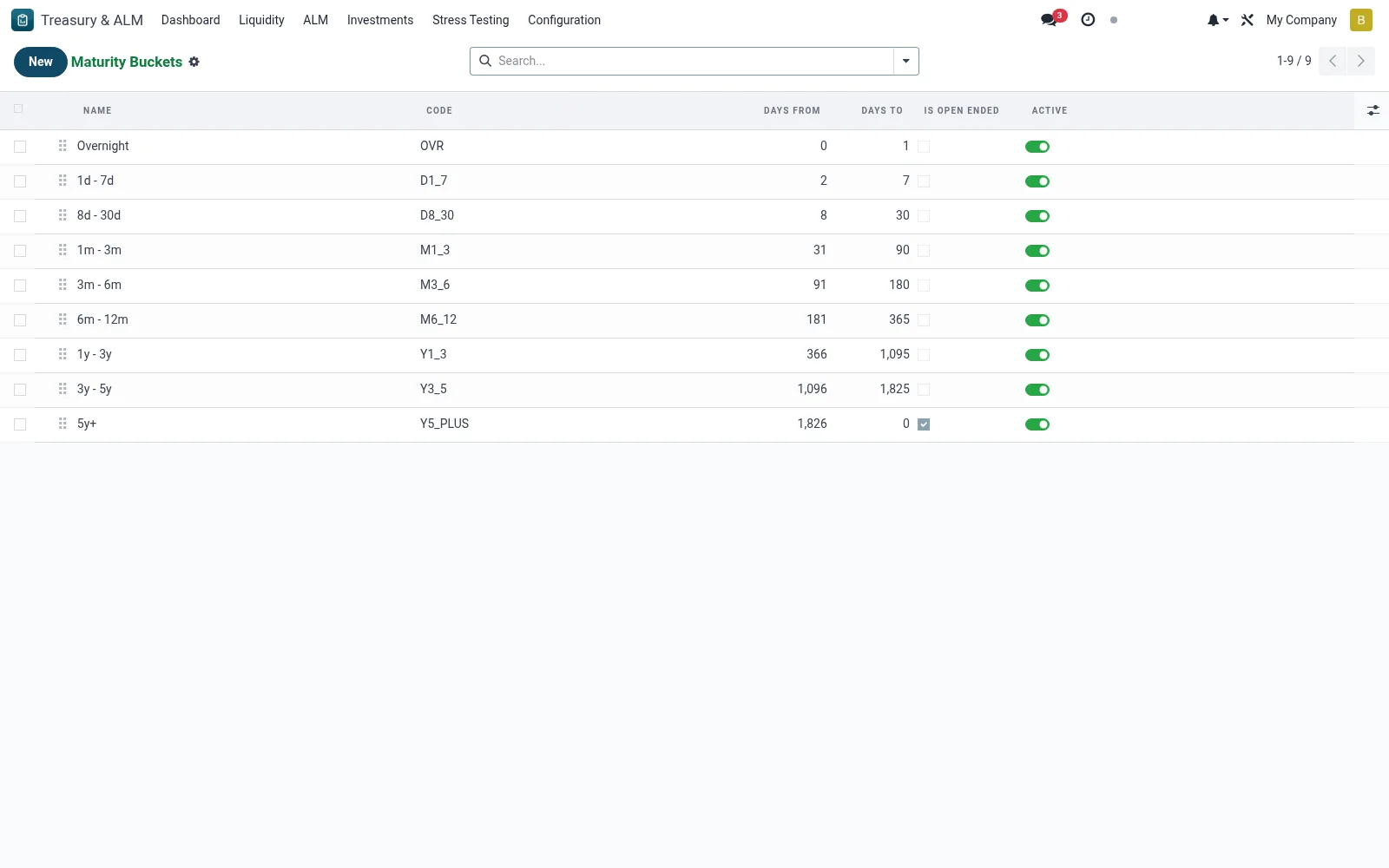
Task: Click the presence status dot icon
Action: pos(1114,20)
